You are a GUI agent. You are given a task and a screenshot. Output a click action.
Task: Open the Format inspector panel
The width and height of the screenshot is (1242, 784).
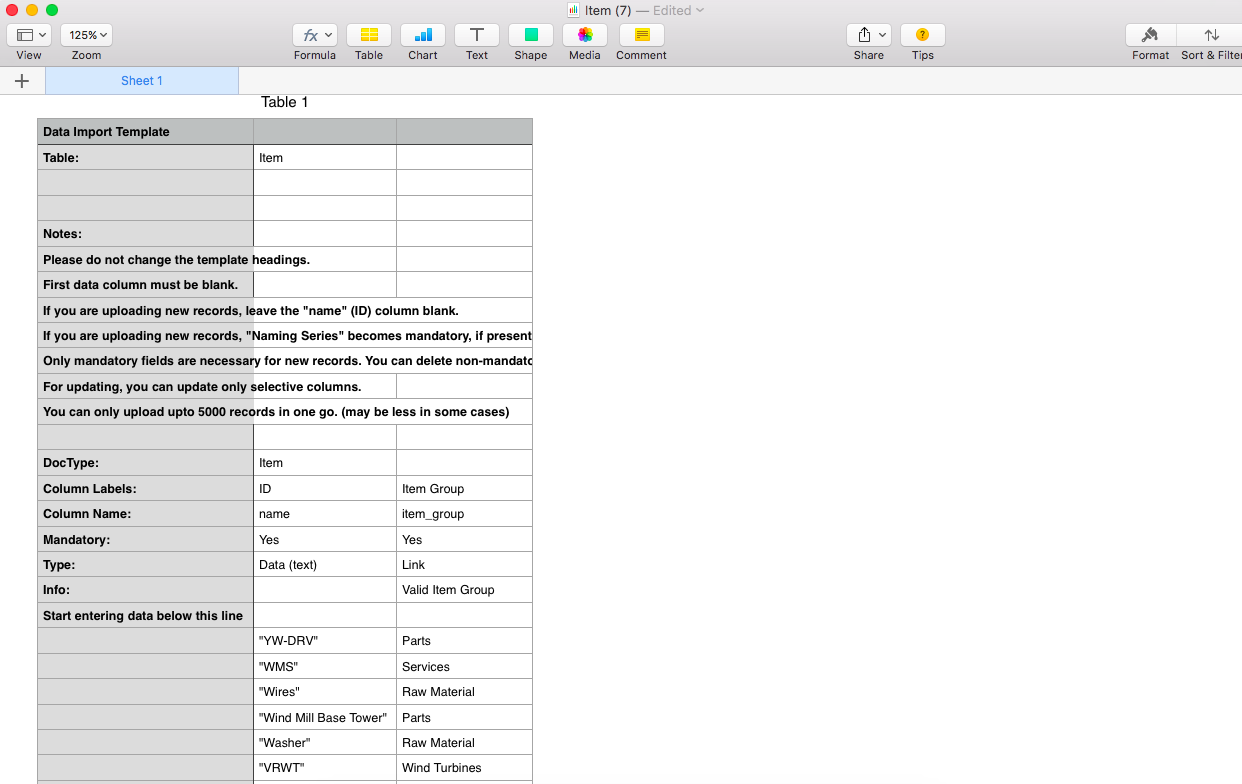pyautogui.click(x=1150, y=35)
